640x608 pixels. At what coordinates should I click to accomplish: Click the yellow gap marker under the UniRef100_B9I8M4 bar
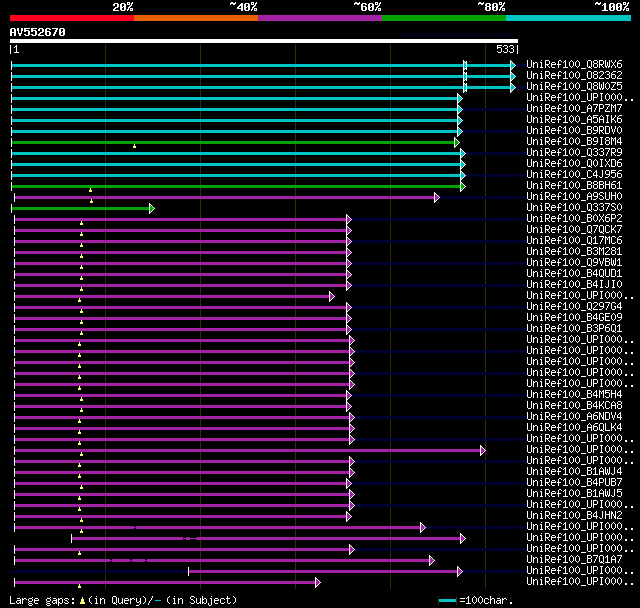click(134, 146)
